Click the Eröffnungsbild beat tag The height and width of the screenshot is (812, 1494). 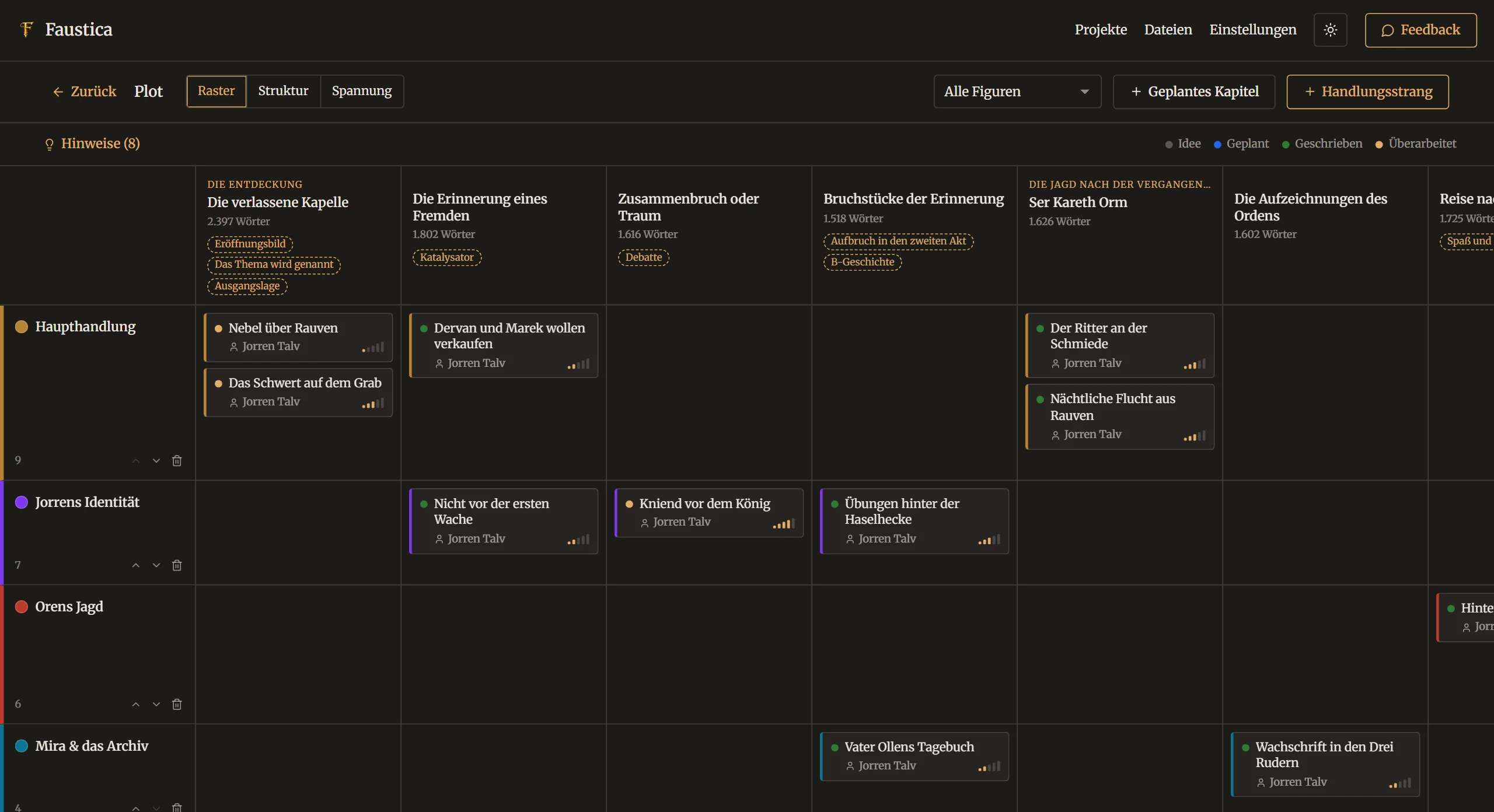[x=250, y=244]
